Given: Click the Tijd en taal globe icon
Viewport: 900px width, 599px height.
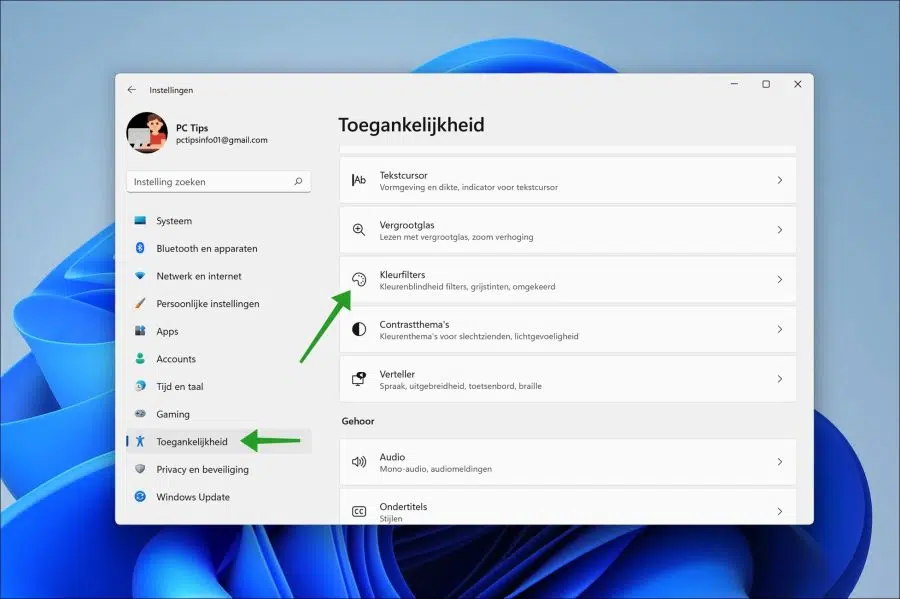Looking at the screenshot, I should tap(140, 386).
